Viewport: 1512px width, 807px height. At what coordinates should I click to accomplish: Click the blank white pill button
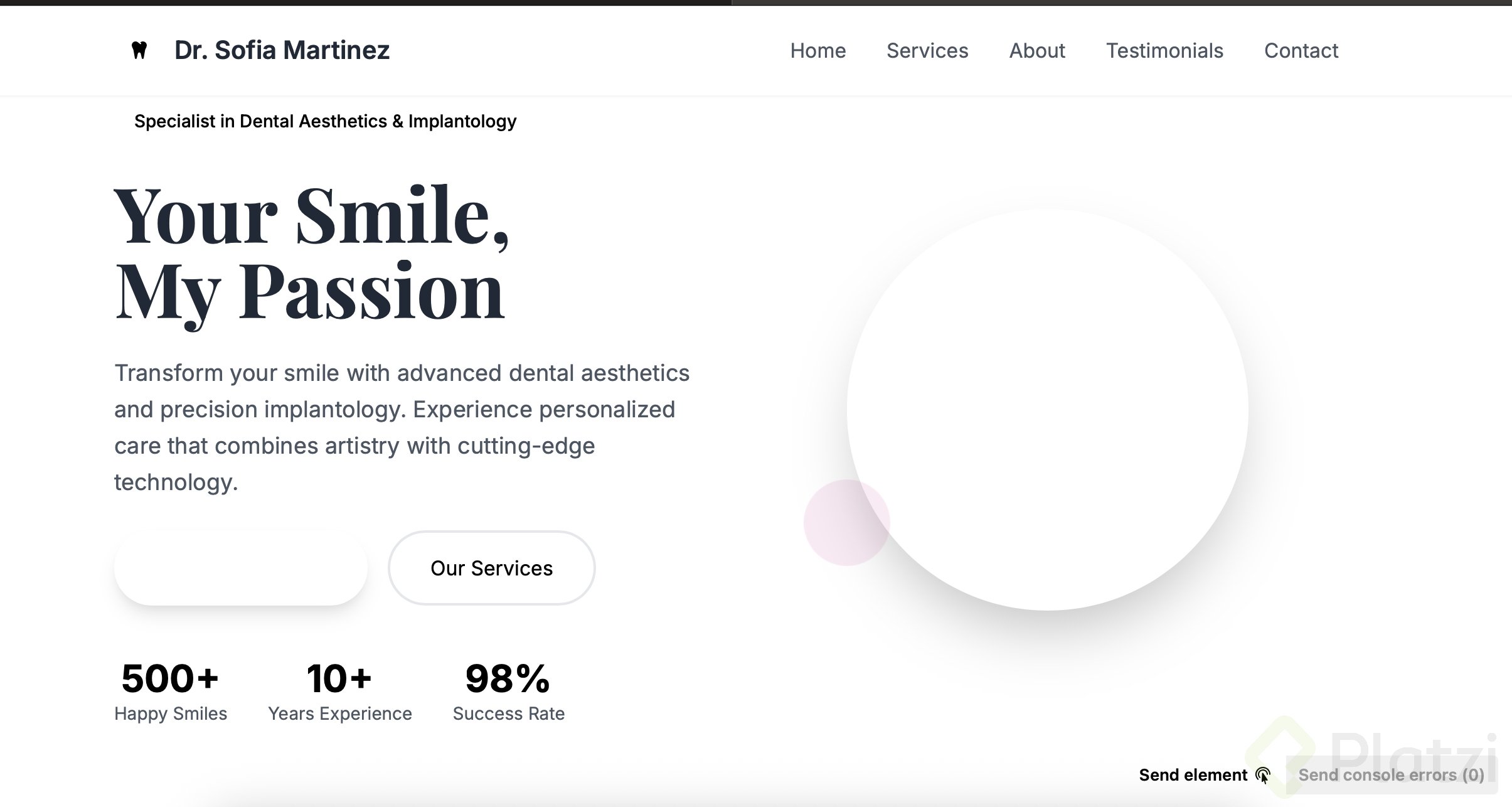pyautogui.click(x=240, y=569)
